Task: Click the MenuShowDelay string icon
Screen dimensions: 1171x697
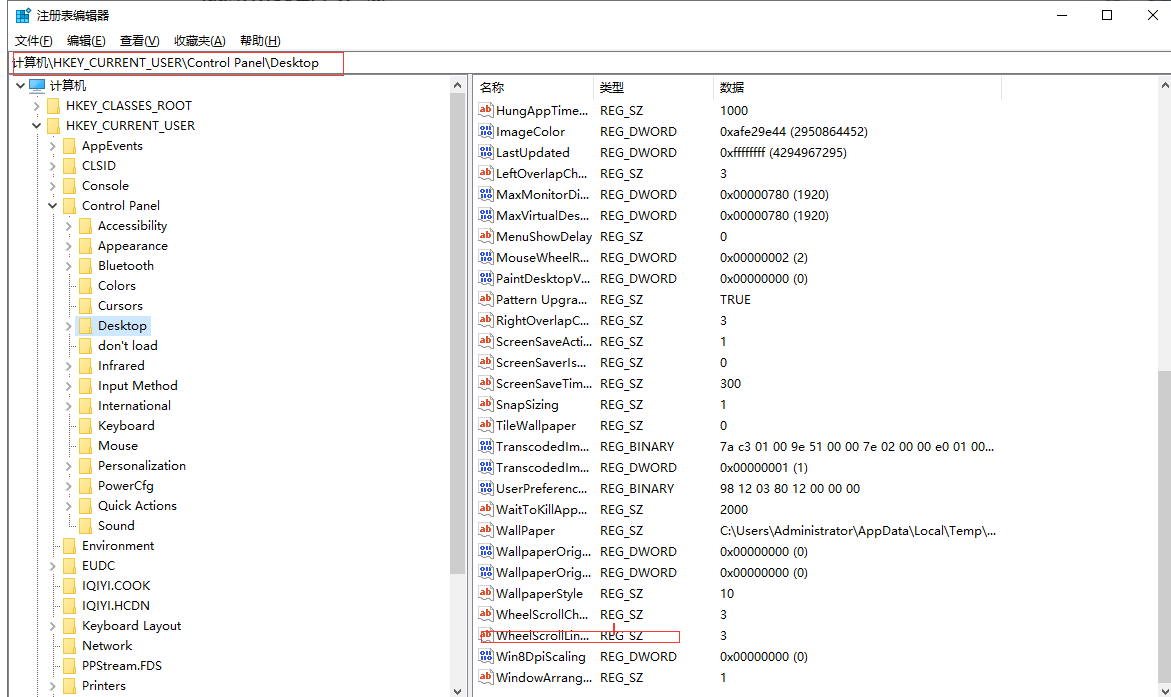Action: (x=486, y=237)
